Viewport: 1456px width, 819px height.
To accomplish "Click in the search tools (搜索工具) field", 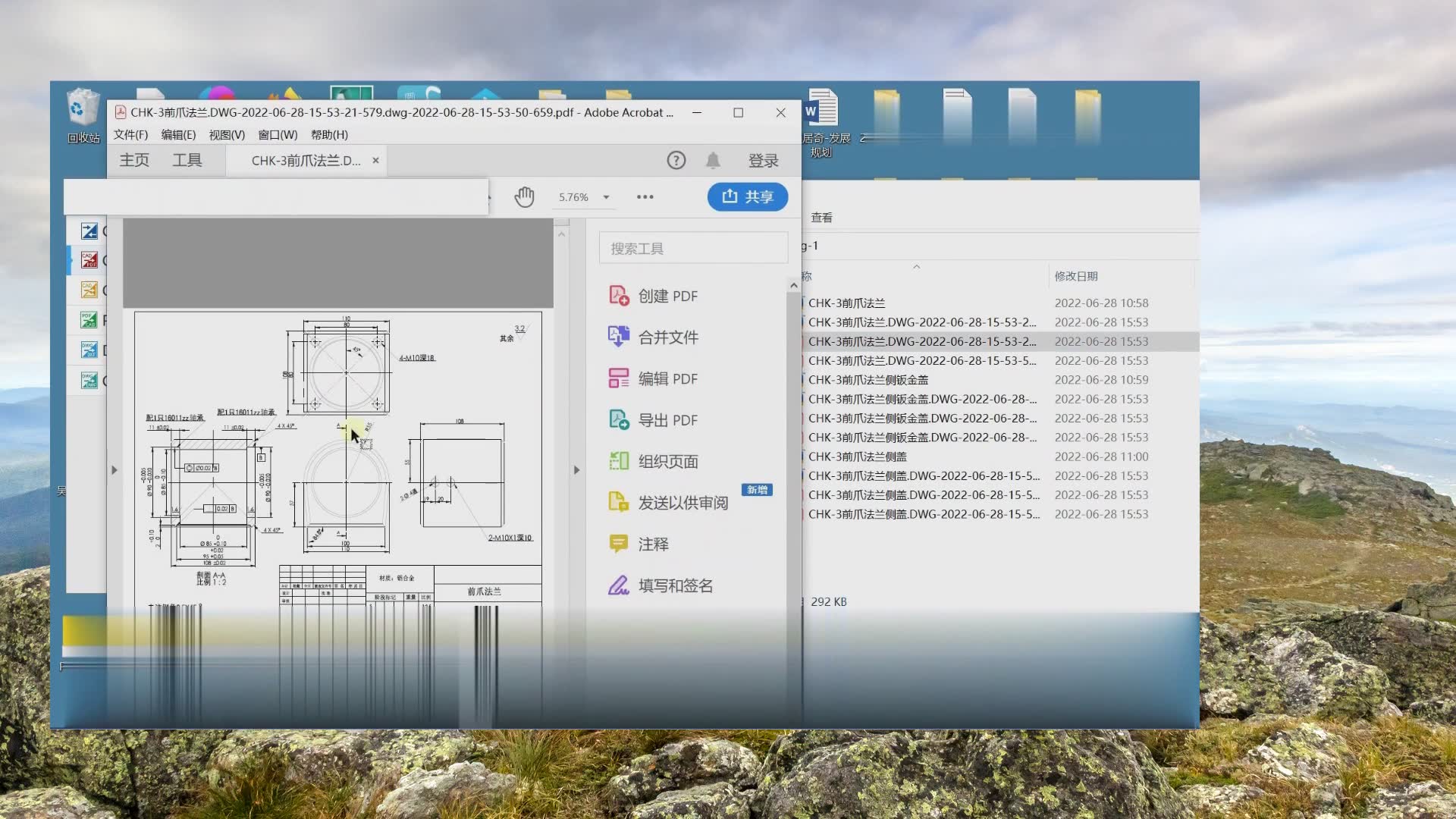I will click(x=693, y=249).
